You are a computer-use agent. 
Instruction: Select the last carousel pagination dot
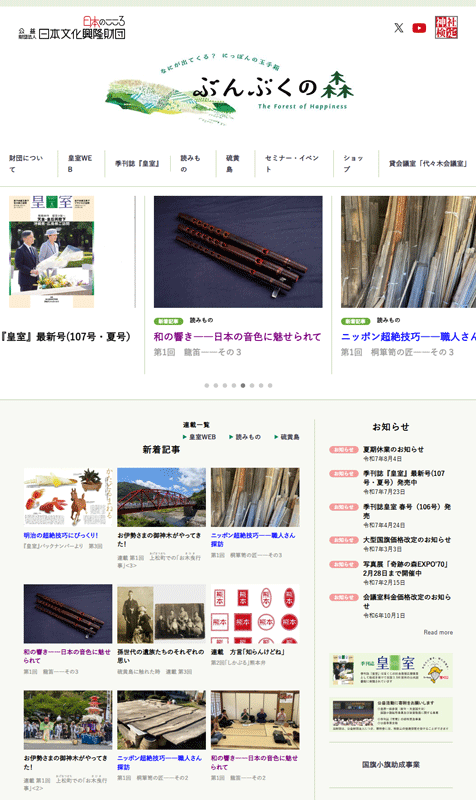pos(270,385)
